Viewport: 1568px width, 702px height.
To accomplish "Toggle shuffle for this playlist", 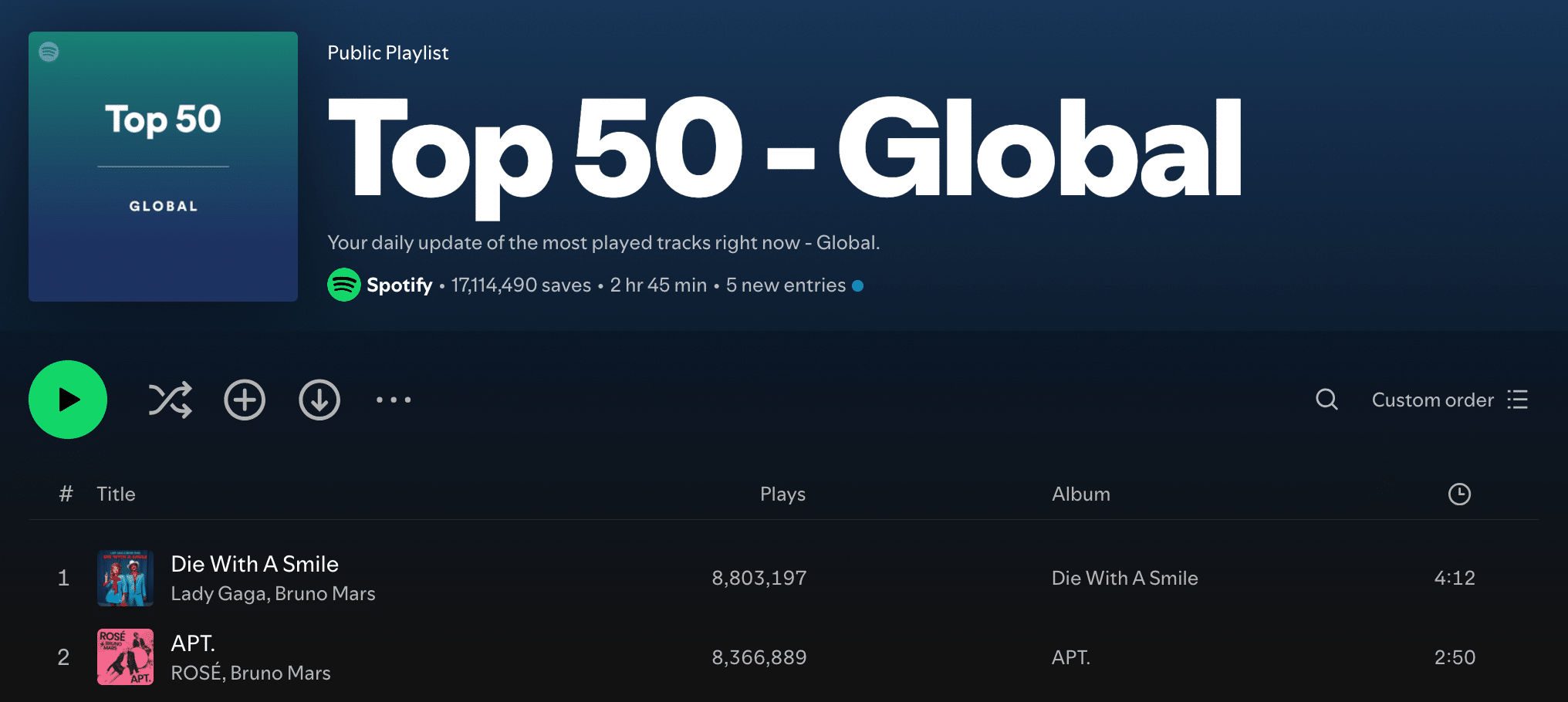I will [x=170, y=400].
